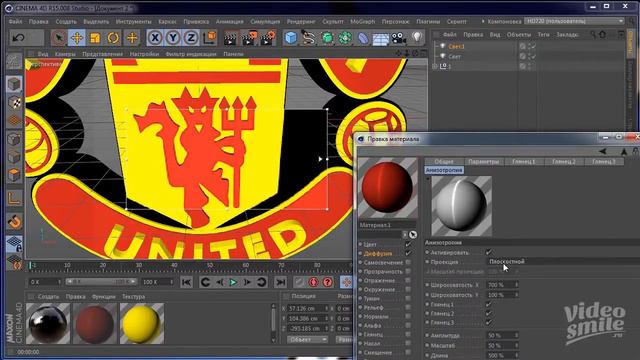Click the red material preview sphere in the editor

387,187
